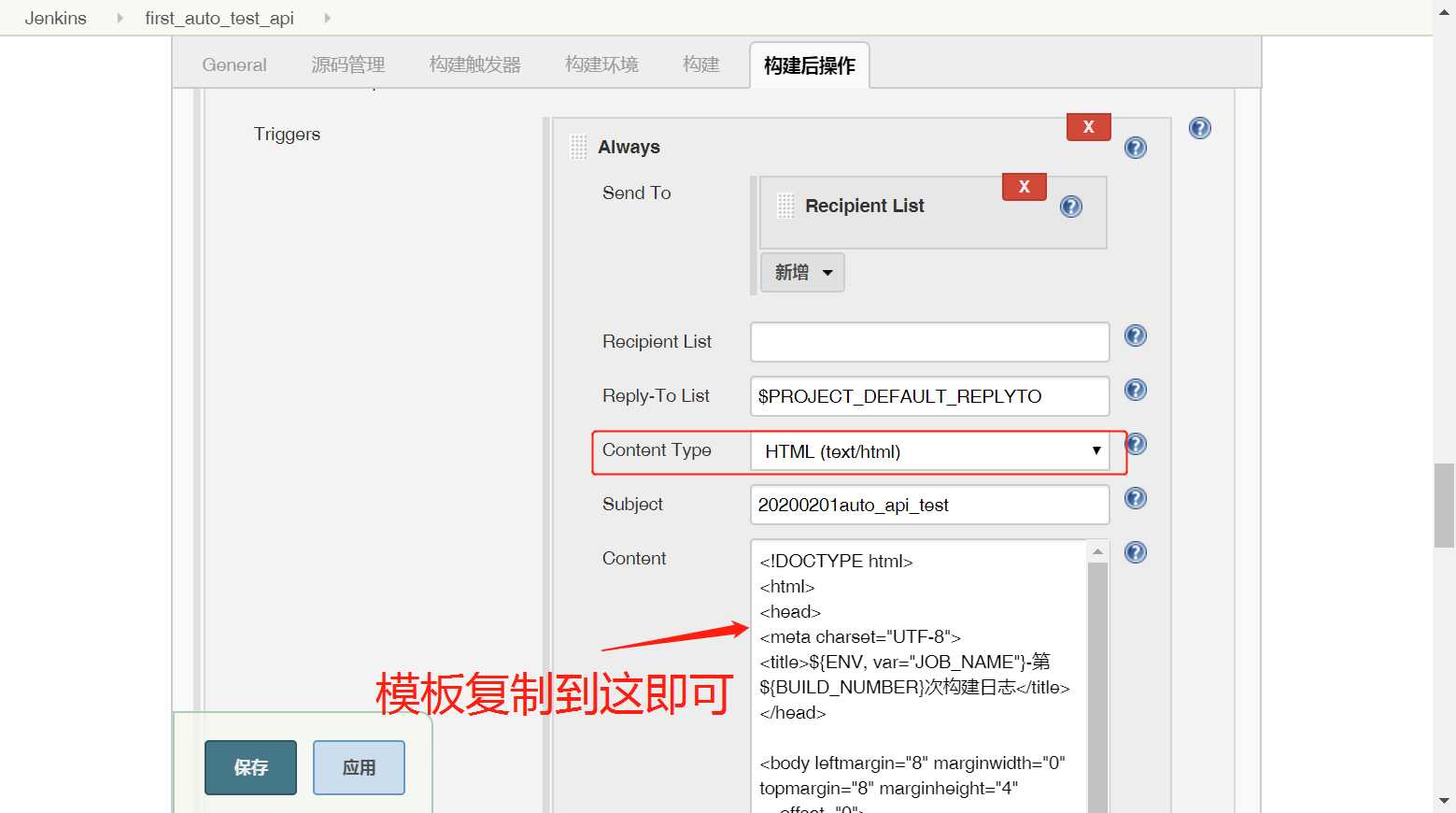Open help for the Triggers section
Viewport: 1456px width, 813px height.
1200,128
